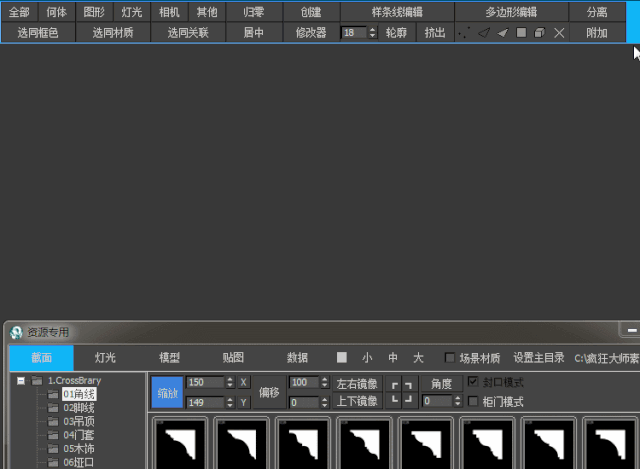640x469 pixels.
Task: Select the element cube icon
Action: point(540,33)
